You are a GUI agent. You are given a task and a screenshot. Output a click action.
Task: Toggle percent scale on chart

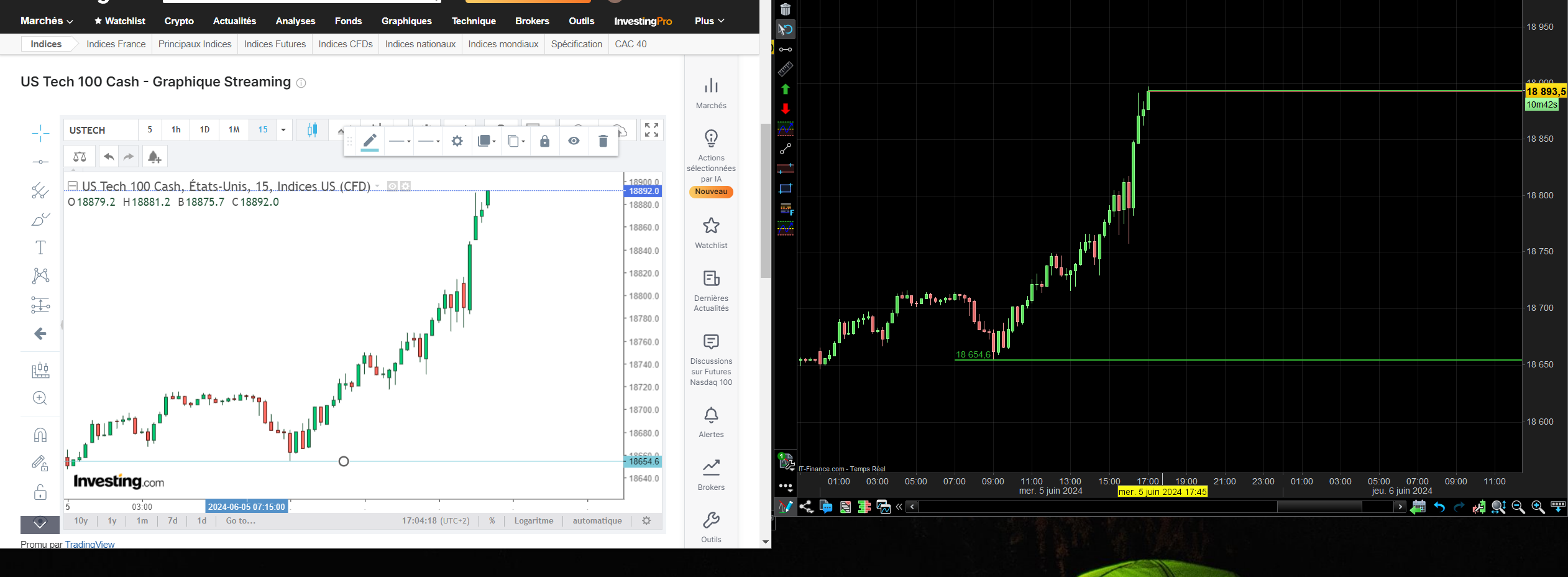(492, 521)
